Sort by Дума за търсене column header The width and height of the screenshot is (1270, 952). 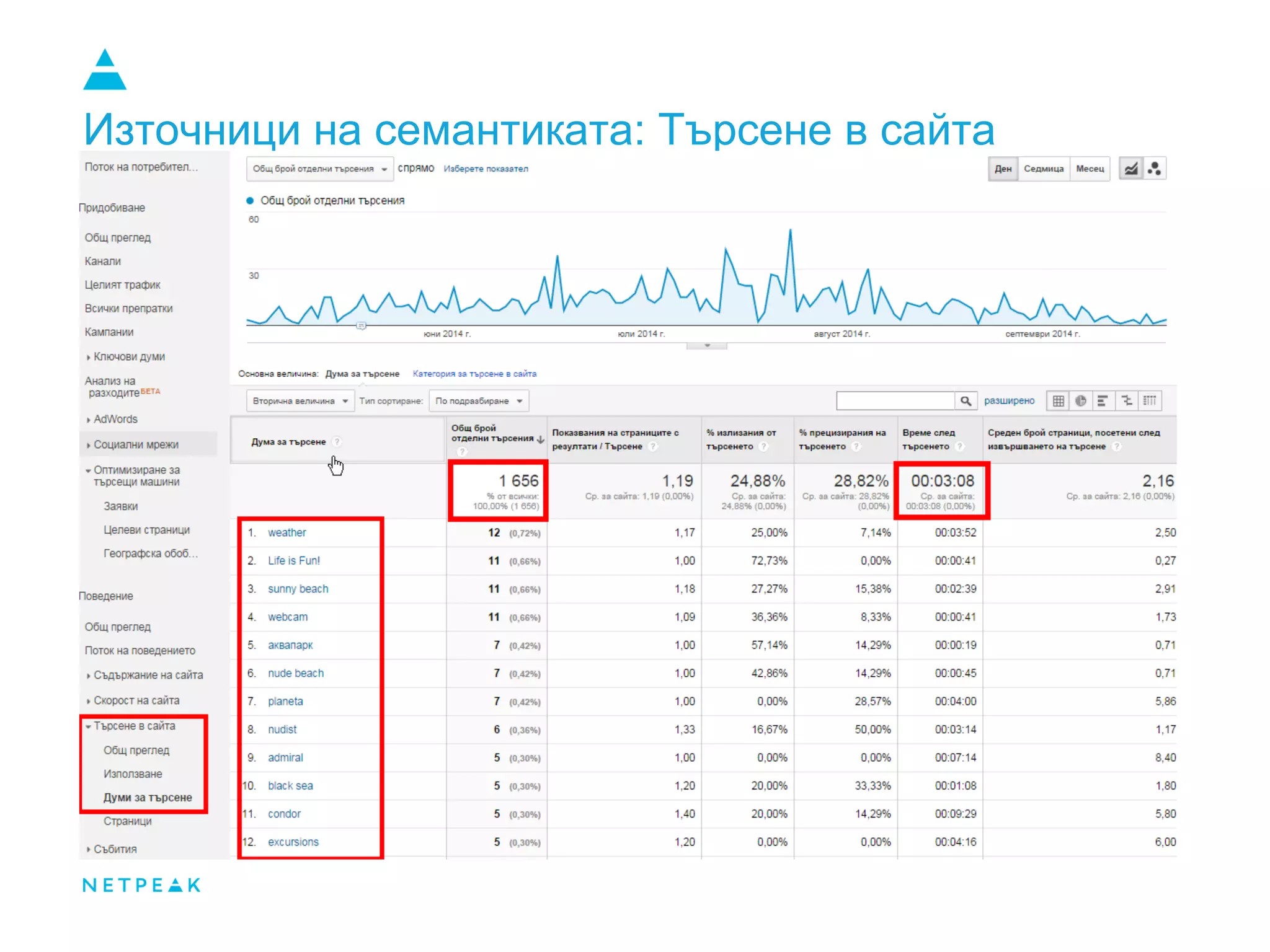[288, 442]
